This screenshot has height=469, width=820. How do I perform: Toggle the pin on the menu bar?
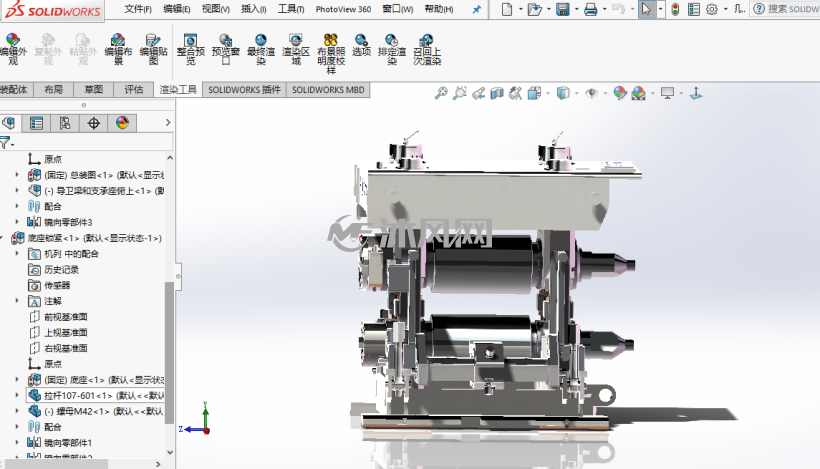pyautogui.click(x=476, y=9)
